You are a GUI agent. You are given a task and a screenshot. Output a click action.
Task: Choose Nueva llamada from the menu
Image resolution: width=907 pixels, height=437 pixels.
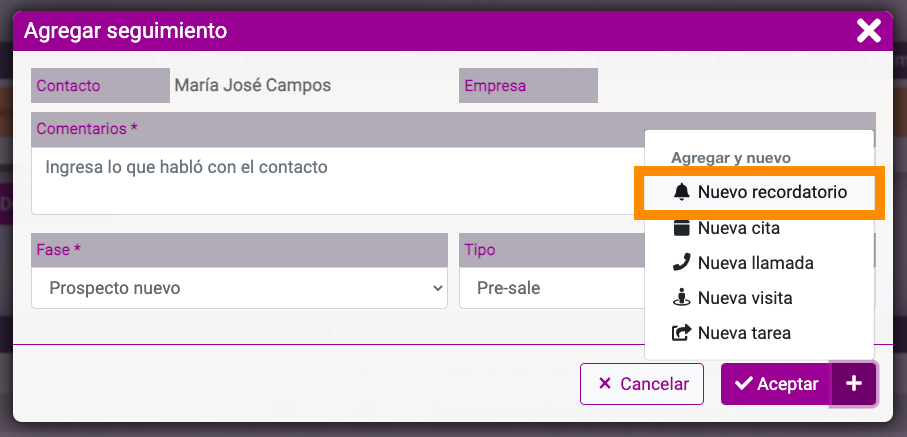(x=759, y=263)
